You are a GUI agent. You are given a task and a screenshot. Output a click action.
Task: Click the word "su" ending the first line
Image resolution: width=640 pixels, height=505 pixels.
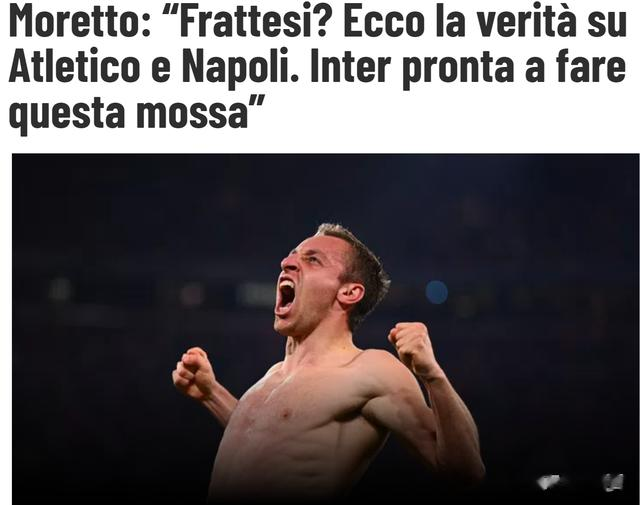click(604, 25)
